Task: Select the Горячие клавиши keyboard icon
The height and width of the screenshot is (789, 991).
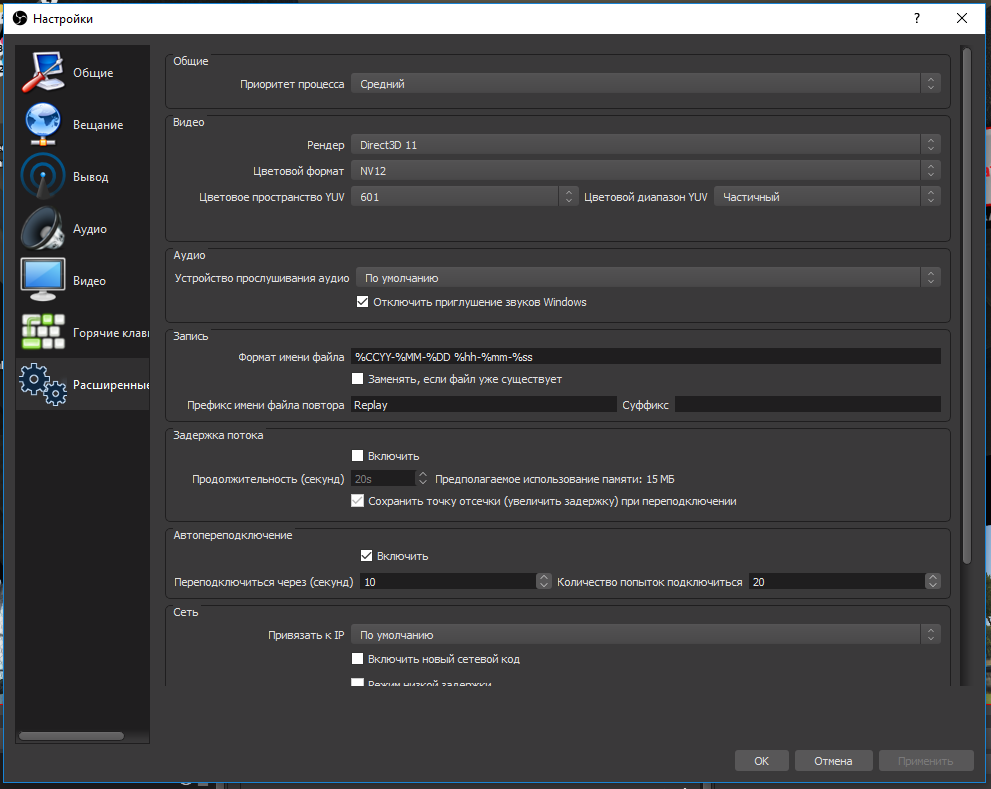Action: [43, 333]
